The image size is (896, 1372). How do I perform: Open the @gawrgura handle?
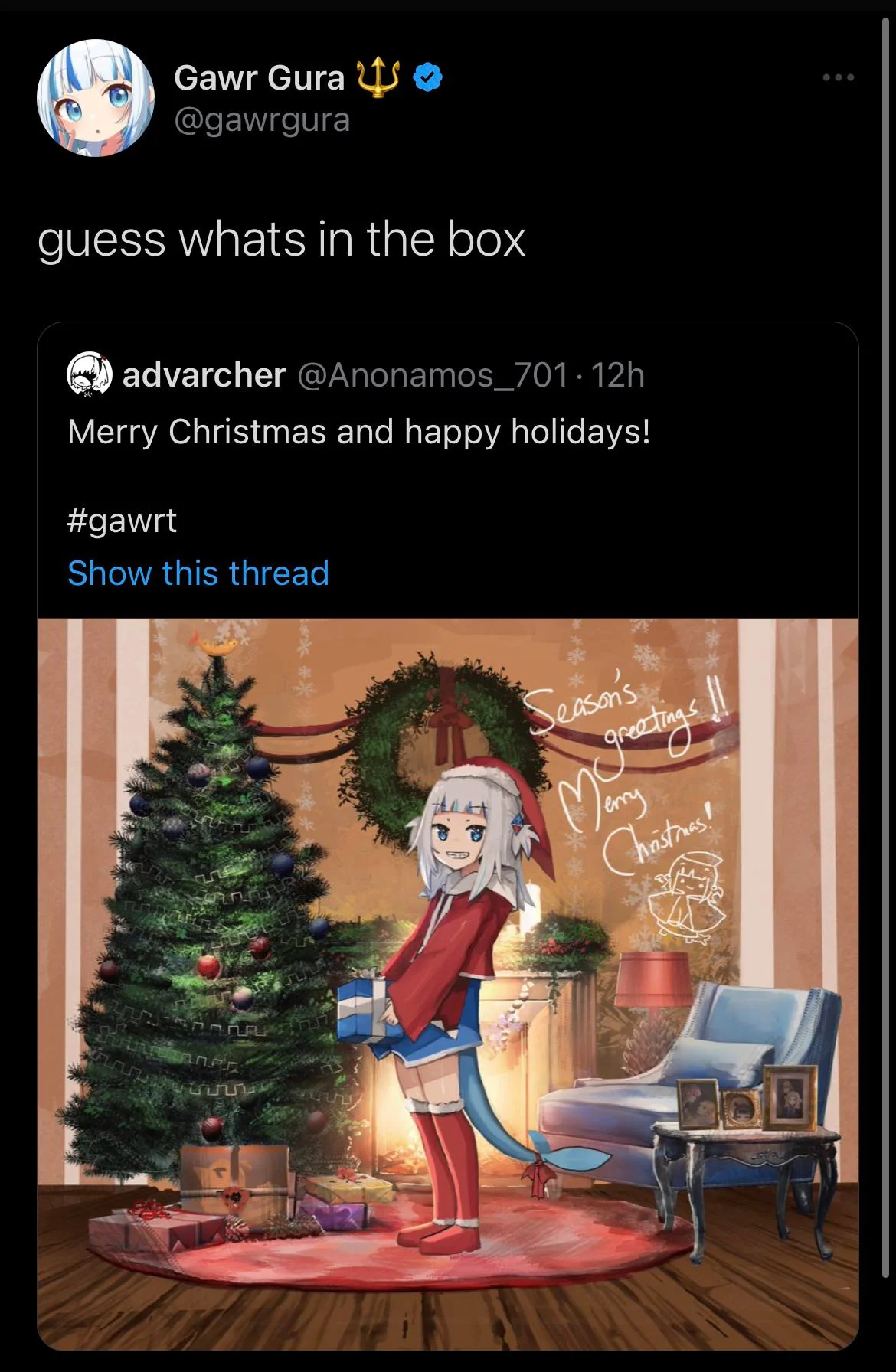point(262,120)
